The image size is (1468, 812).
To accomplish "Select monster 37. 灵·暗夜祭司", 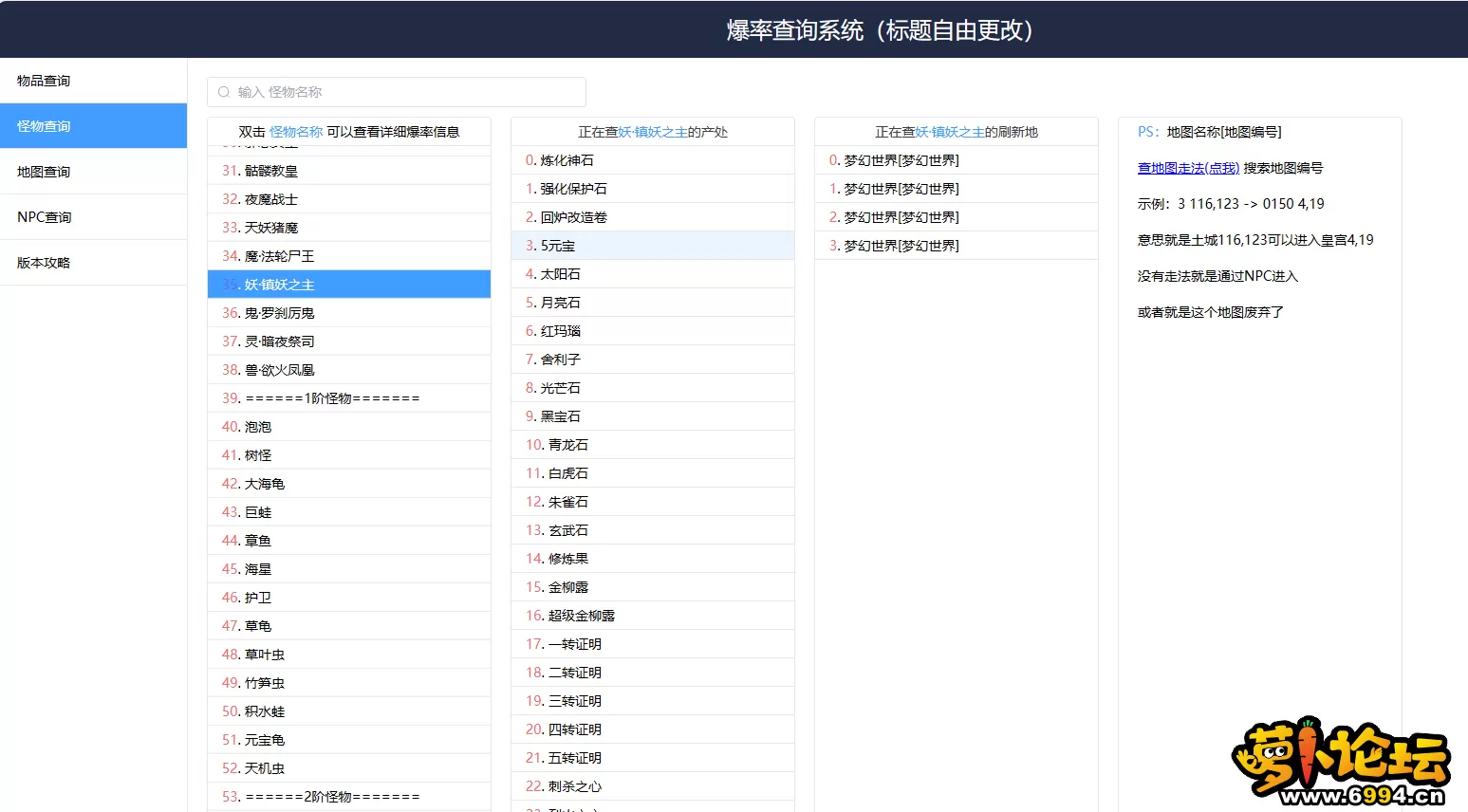I will [349, 341].
